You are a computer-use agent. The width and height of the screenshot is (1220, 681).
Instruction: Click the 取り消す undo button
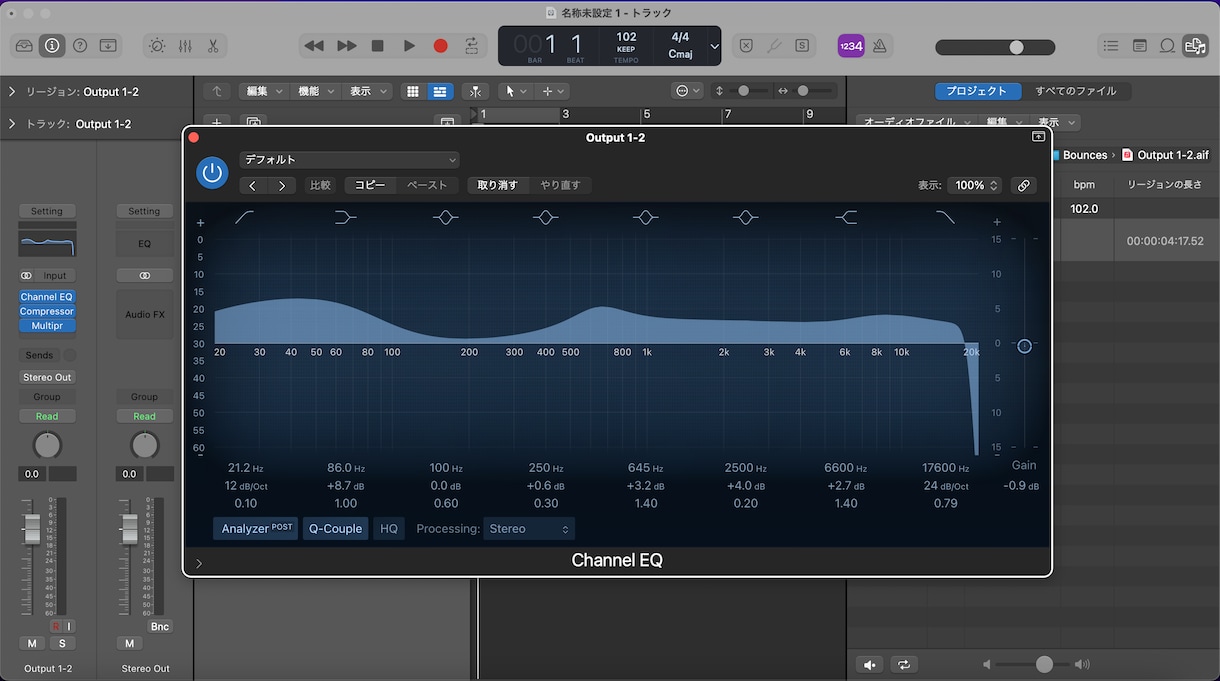[497, 185]
